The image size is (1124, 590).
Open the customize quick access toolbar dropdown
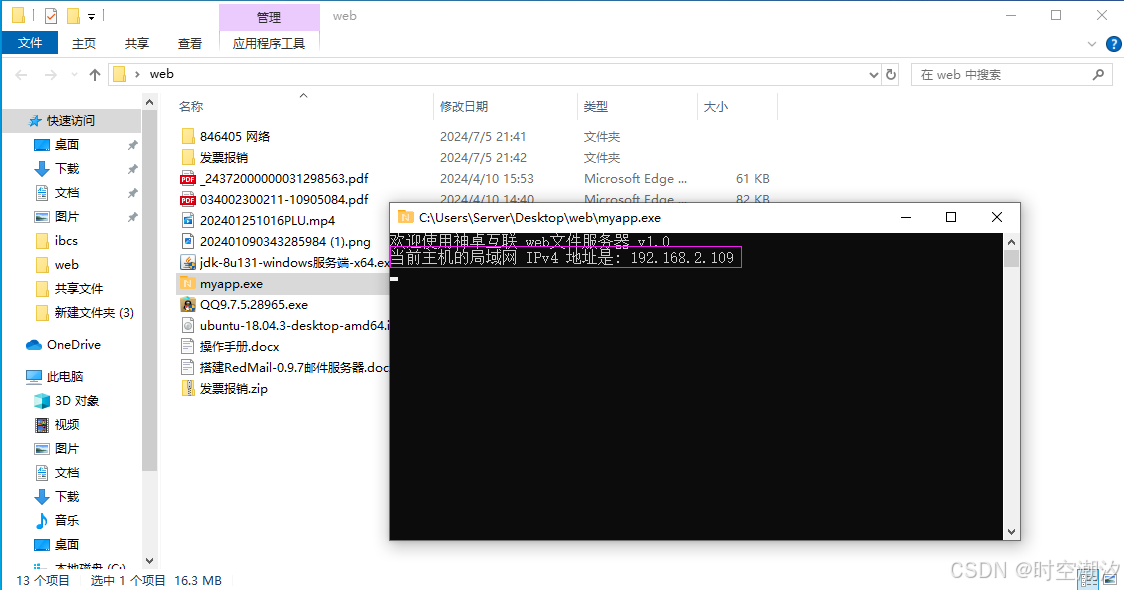[x=91, y=16]
